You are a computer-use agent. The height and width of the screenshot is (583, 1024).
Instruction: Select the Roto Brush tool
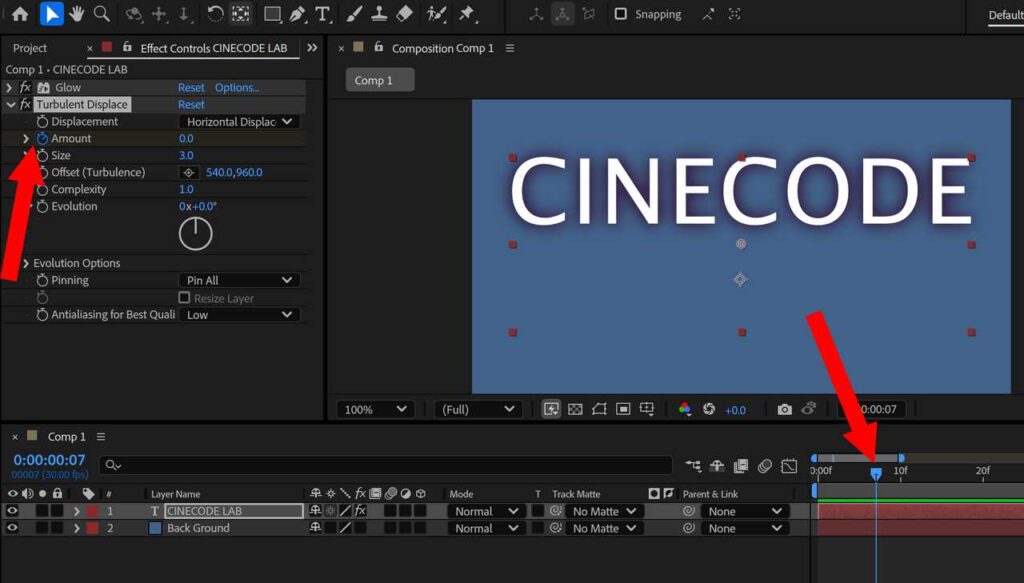(x=436, y=14)
